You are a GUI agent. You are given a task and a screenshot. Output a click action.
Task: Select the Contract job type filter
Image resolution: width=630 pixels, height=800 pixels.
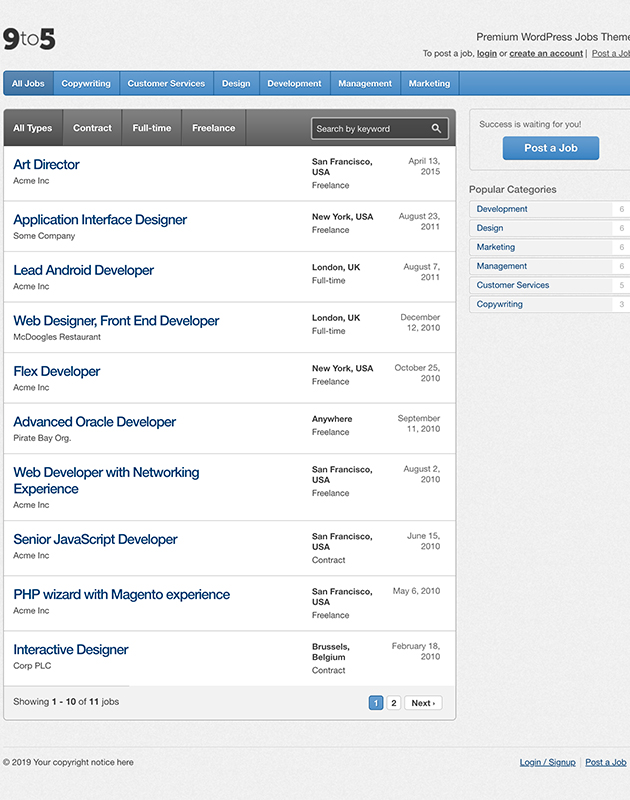coord(92,127)
